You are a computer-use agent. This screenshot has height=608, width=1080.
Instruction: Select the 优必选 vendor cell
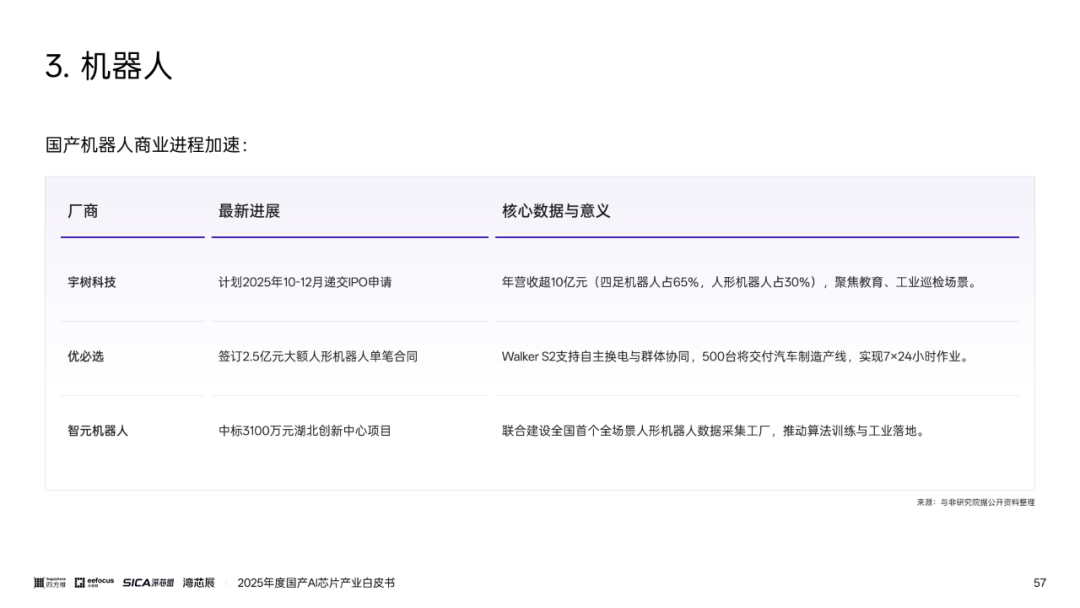click(x=85, y=356)
